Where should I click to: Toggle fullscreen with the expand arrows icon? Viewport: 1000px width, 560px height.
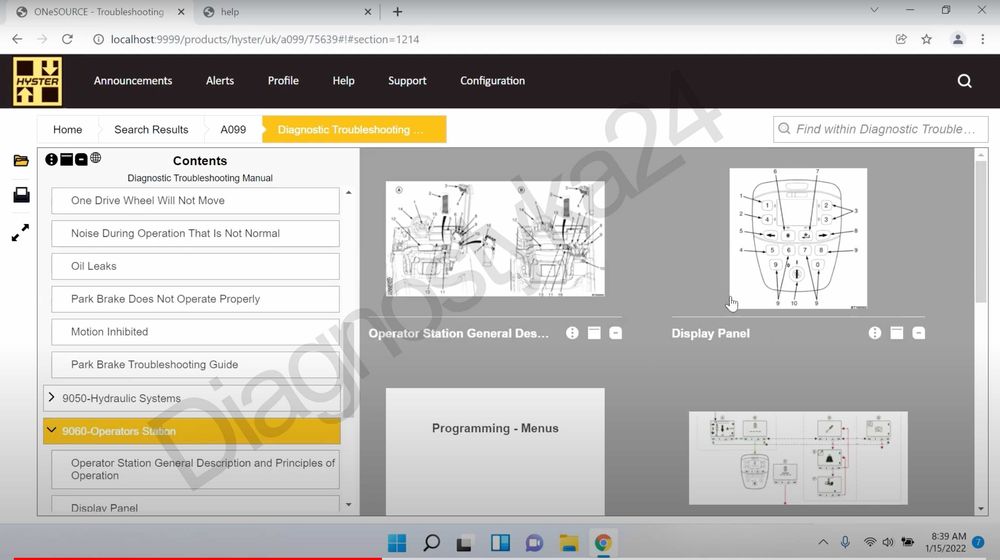pos(20,233)
